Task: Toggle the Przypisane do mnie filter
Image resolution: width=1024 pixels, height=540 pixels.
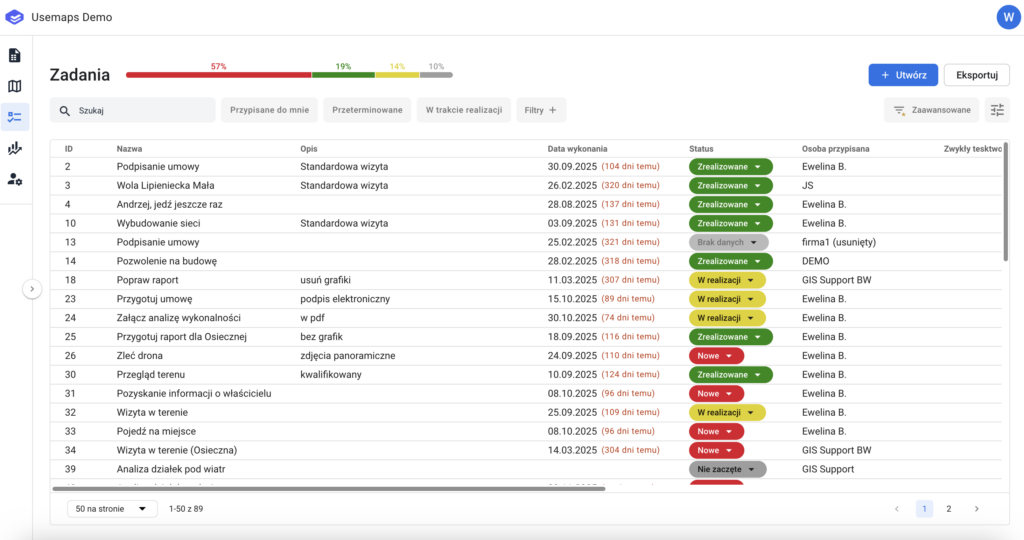Action: 269,110
